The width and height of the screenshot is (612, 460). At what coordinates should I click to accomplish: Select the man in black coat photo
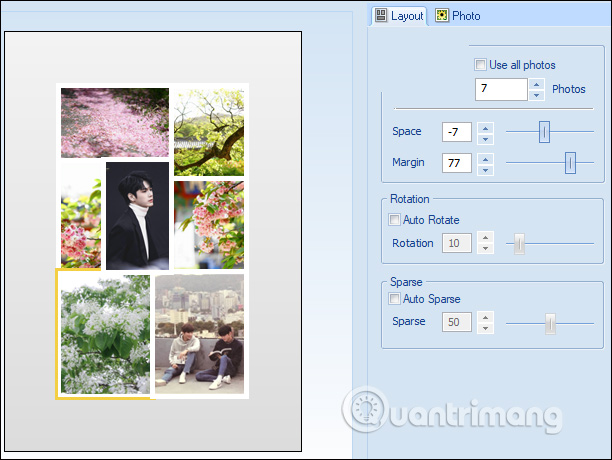point(137,216)
